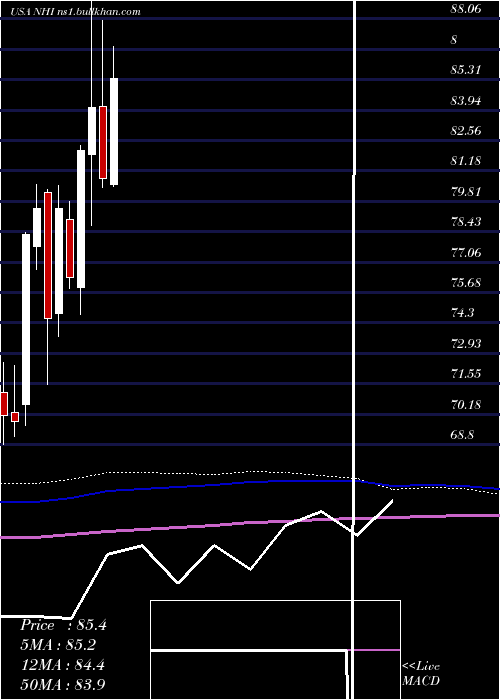Image resolution: width=500 pixels, height=700 pixels.
Task: Click the '<<Live MACD' label
Action: click(421, 673)
